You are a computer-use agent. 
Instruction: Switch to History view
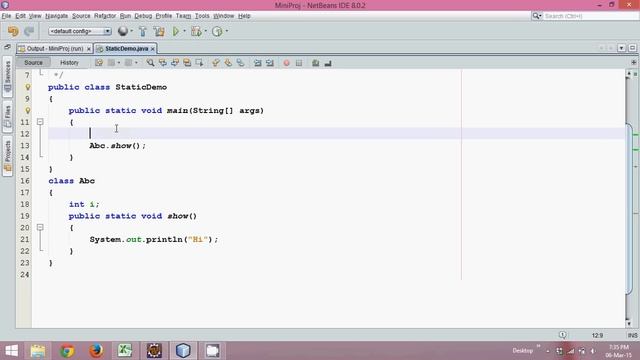click(69, 63)
